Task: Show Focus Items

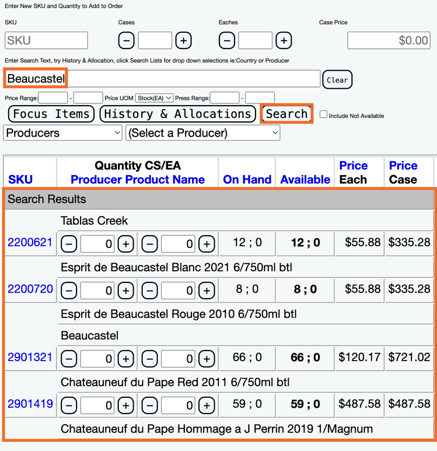Action: click(x=51, y=114)
